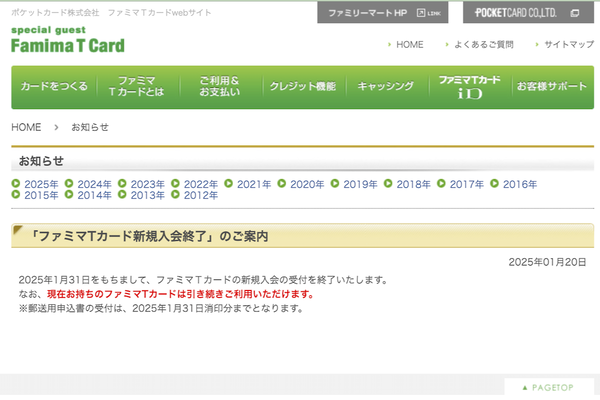The image size is (600, 400).
Task: Open the 2022年 news archive link
Action: [x=201, y=184]
